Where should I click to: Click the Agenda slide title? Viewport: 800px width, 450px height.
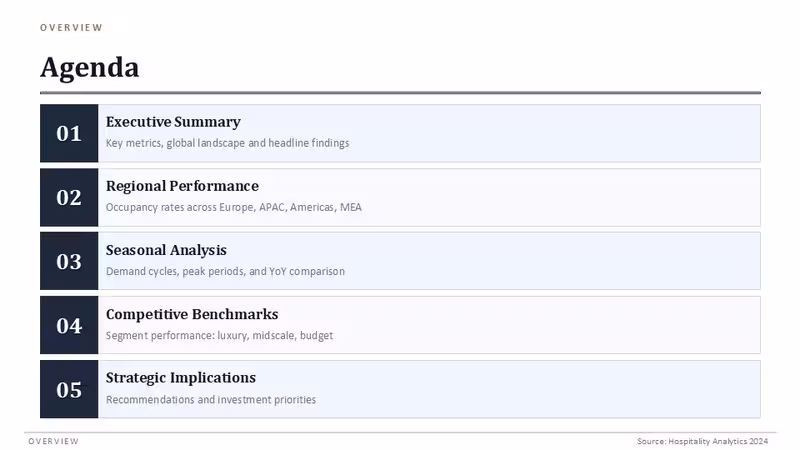tap(90, 67)
